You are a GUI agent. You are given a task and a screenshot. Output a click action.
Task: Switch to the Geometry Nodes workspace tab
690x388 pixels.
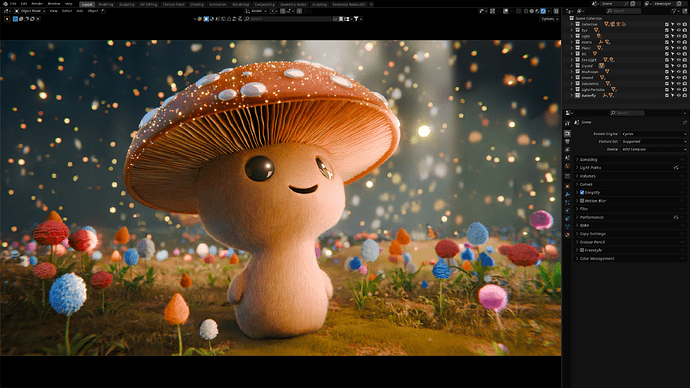pyautogui.click(x=293, y=4)
